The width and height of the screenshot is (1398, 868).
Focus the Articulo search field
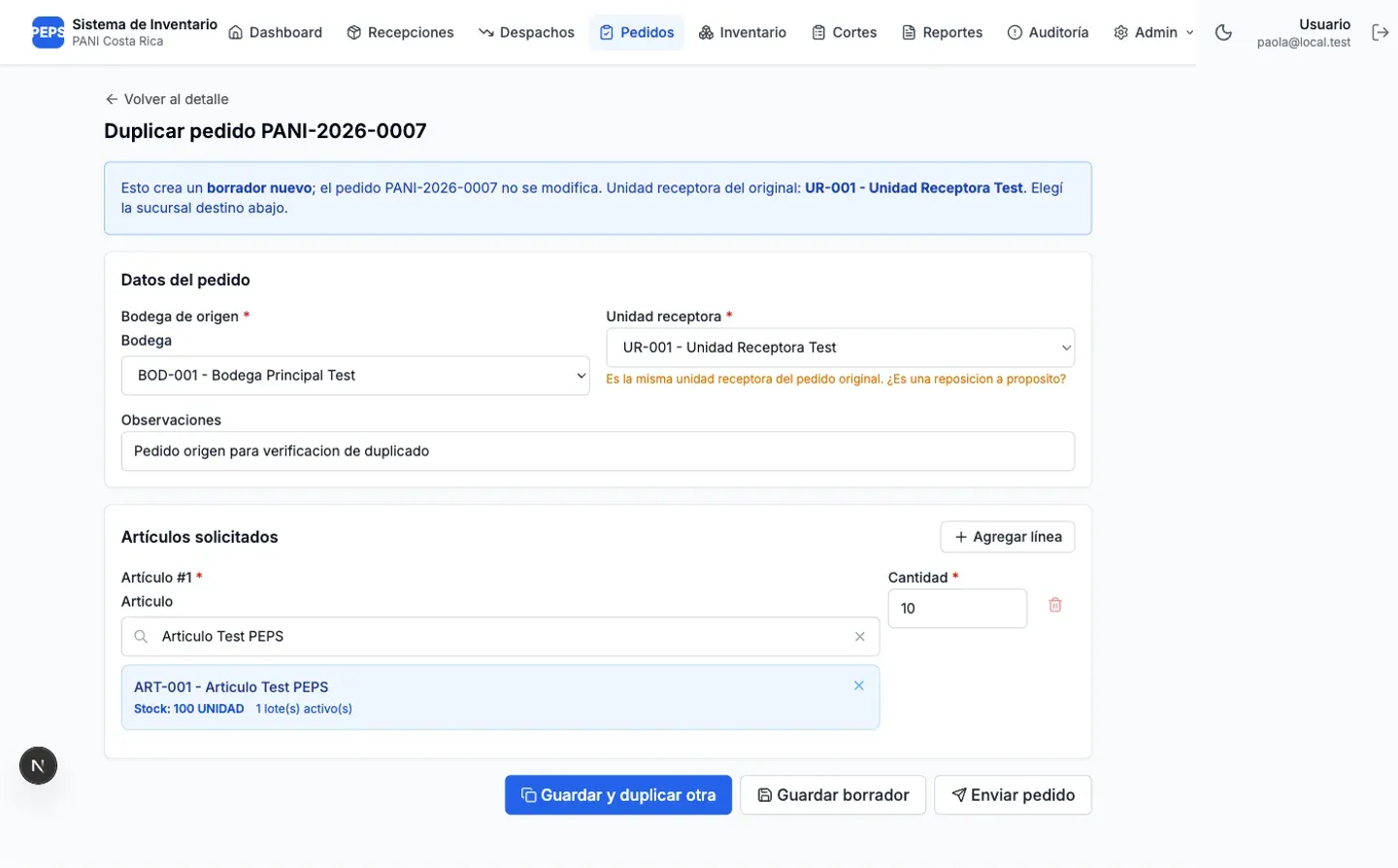tap(500, 636)
